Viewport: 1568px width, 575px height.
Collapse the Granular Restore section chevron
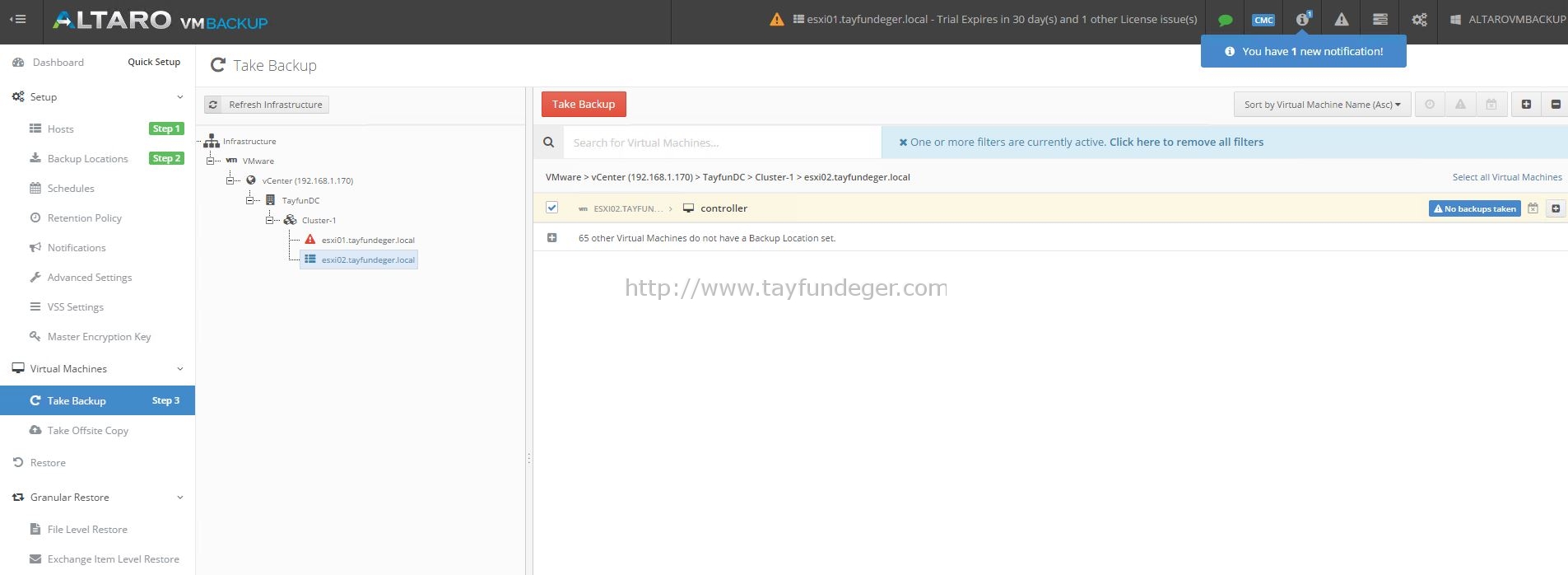click(180, 497)
